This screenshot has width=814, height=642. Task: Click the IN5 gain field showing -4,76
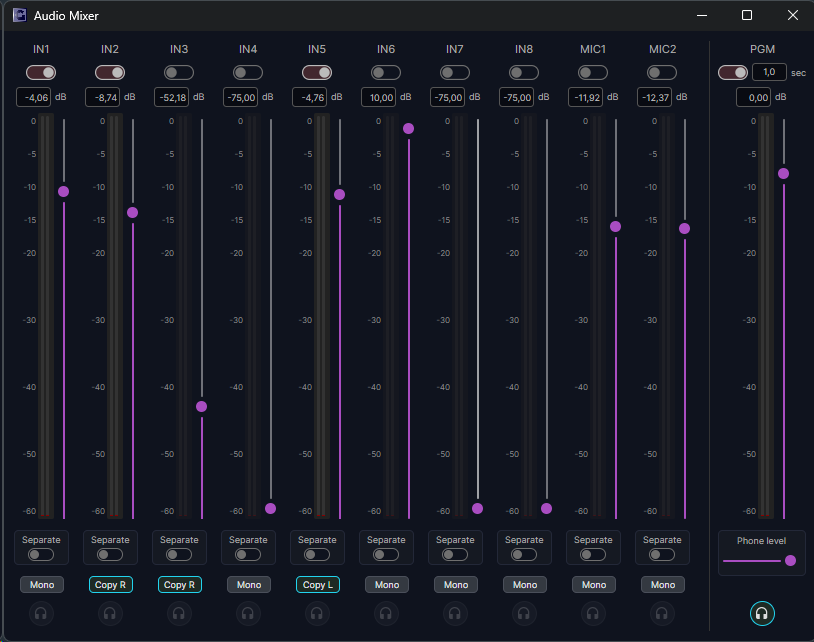[310, 97]
